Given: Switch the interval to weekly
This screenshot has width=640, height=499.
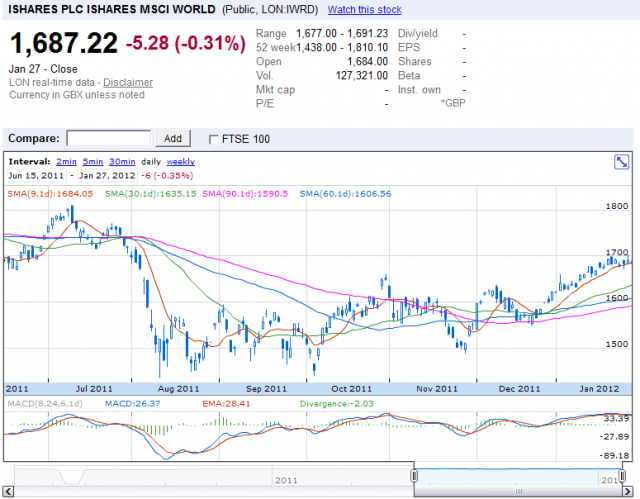Looking at the screenshot, I should click(x=180, y=162).
